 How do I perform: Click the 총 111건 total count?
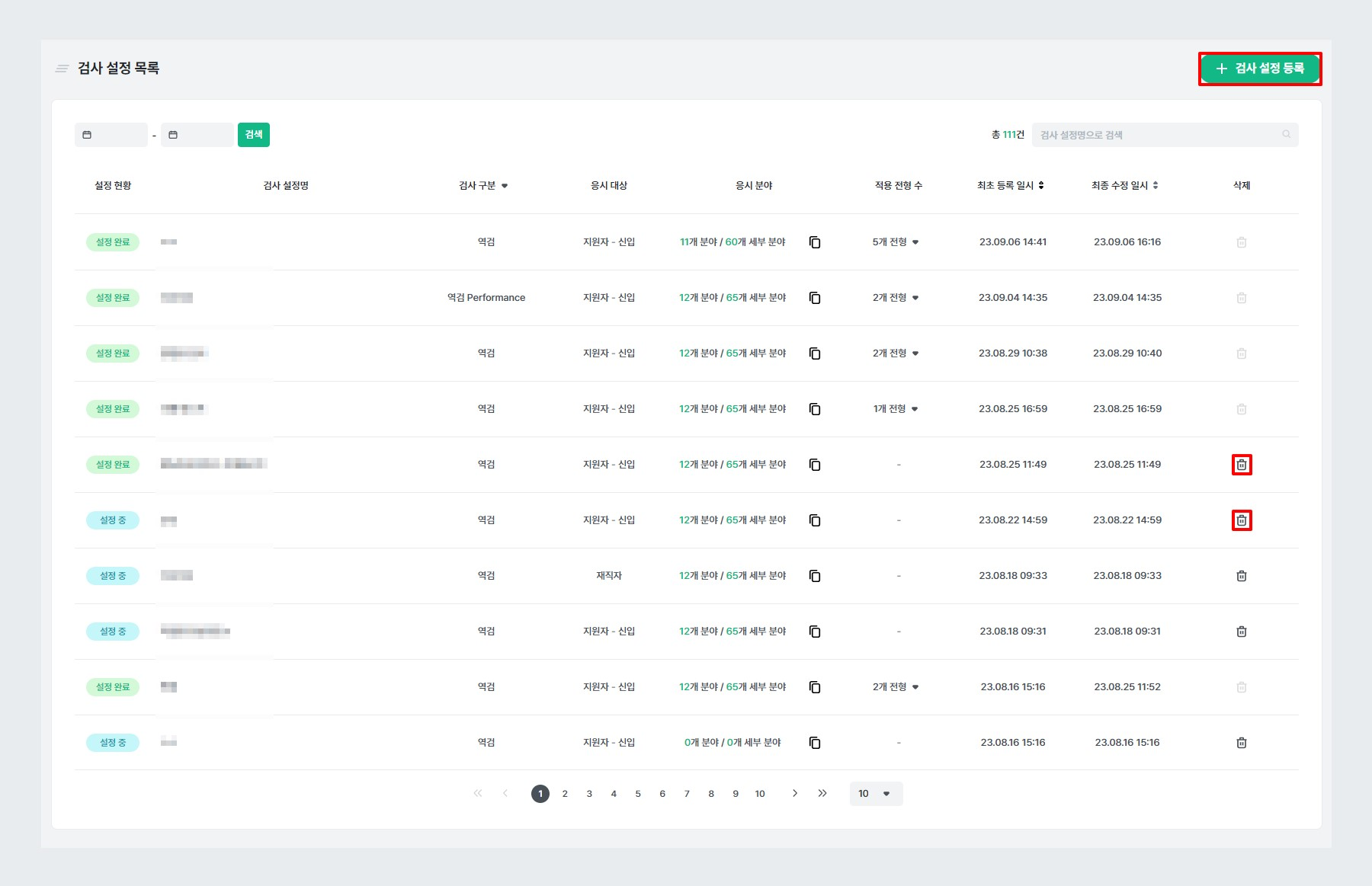click(x=1008, y=135)
